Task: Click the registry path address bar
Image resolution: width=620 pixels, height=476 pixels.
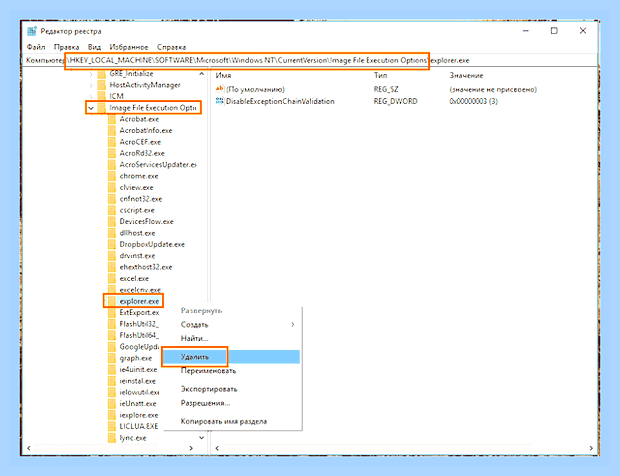Action: click(x=310, y=60)
